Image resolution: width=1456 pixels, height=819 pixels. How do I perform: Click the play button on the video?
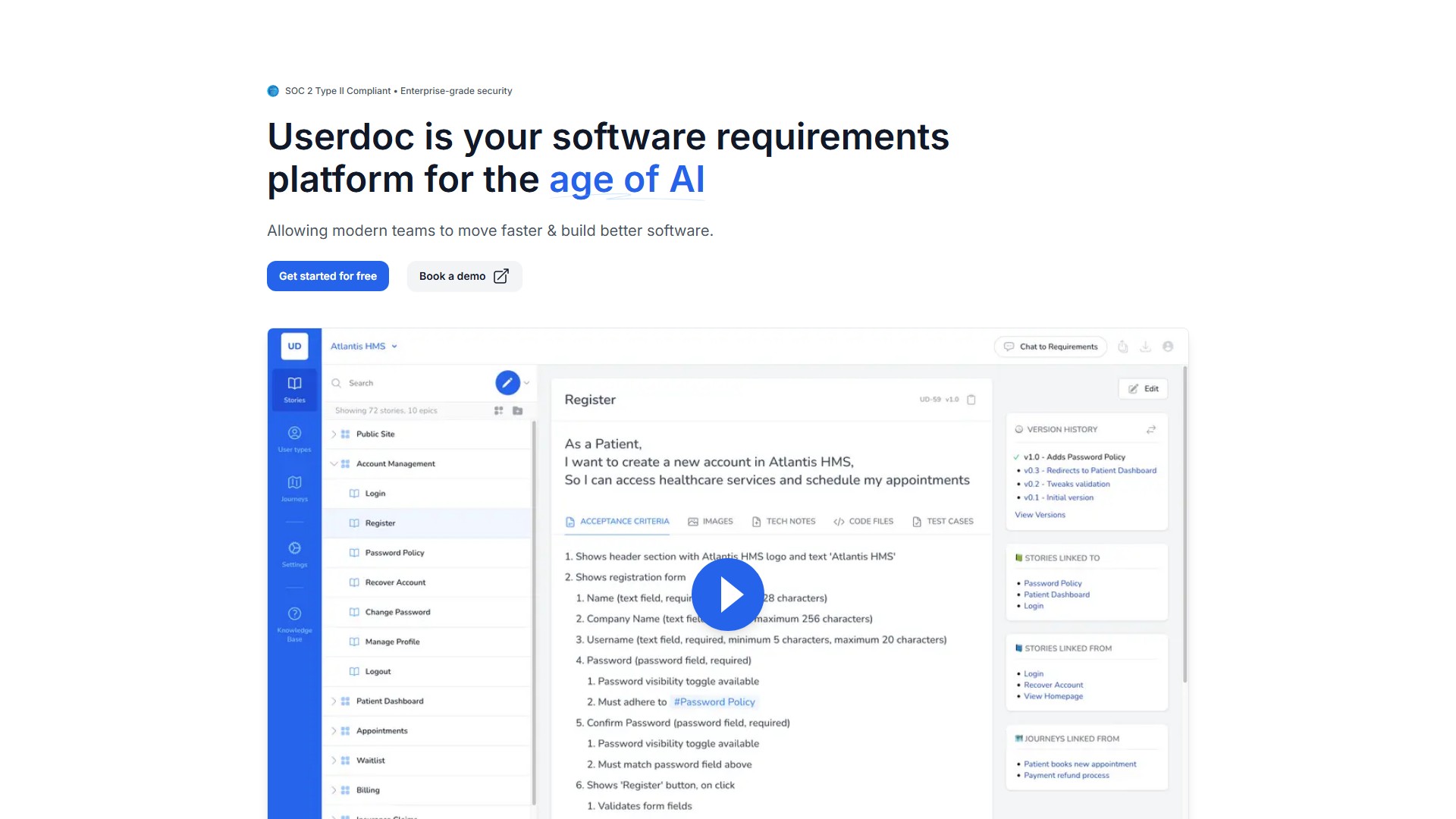tap(727, 595)
